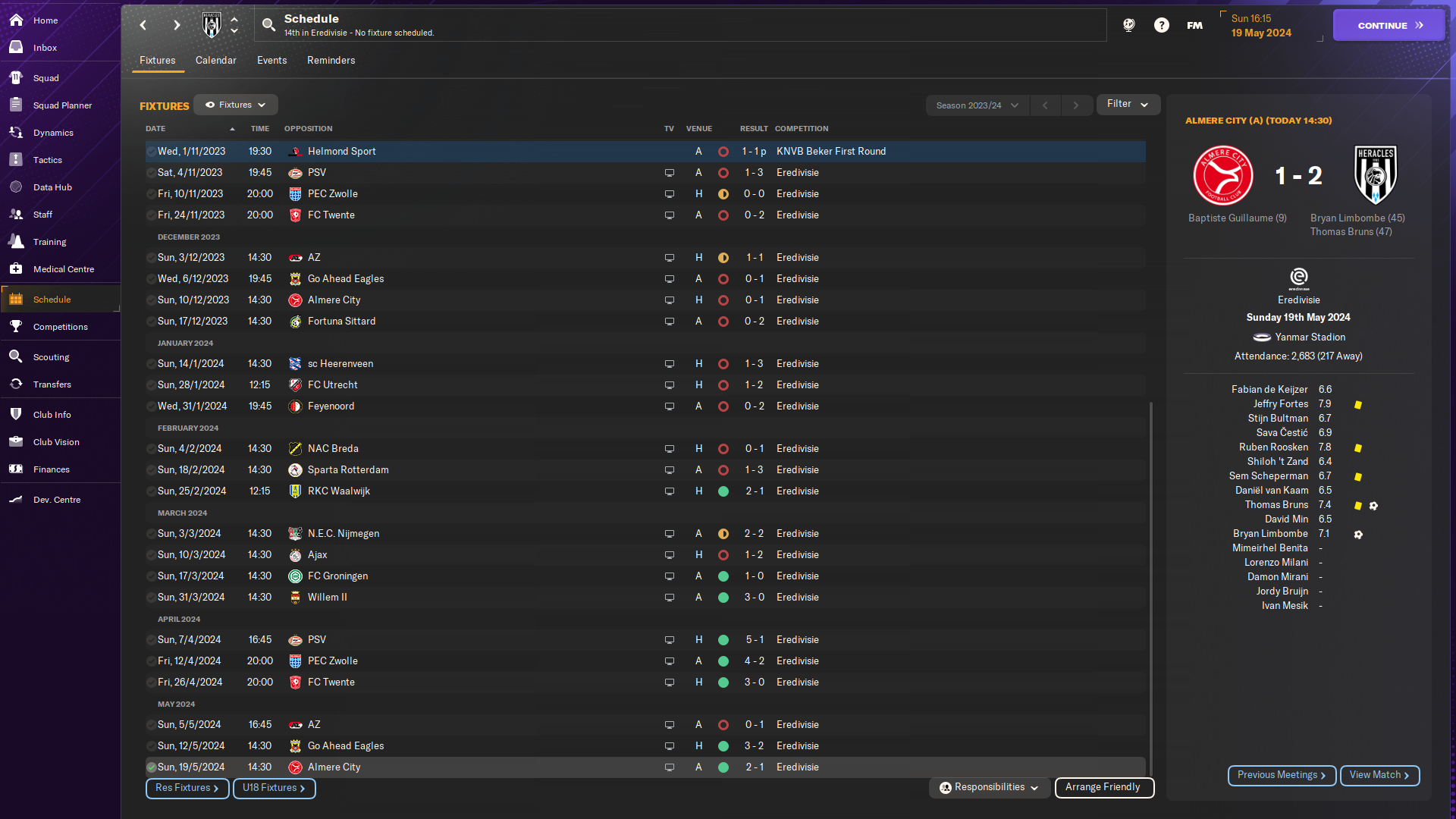Click the club switch up arrow

234,20
